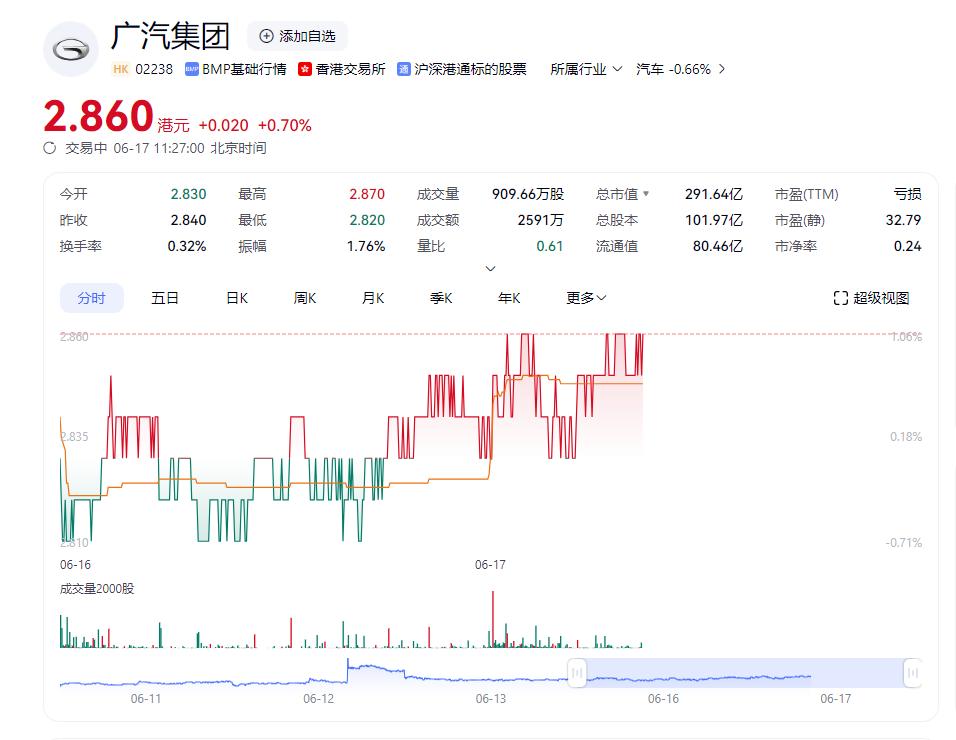This screenshot has height=740, width=956.
Task: Click the 06-17 date on overview timeline
Action: (x=836, y=699)
